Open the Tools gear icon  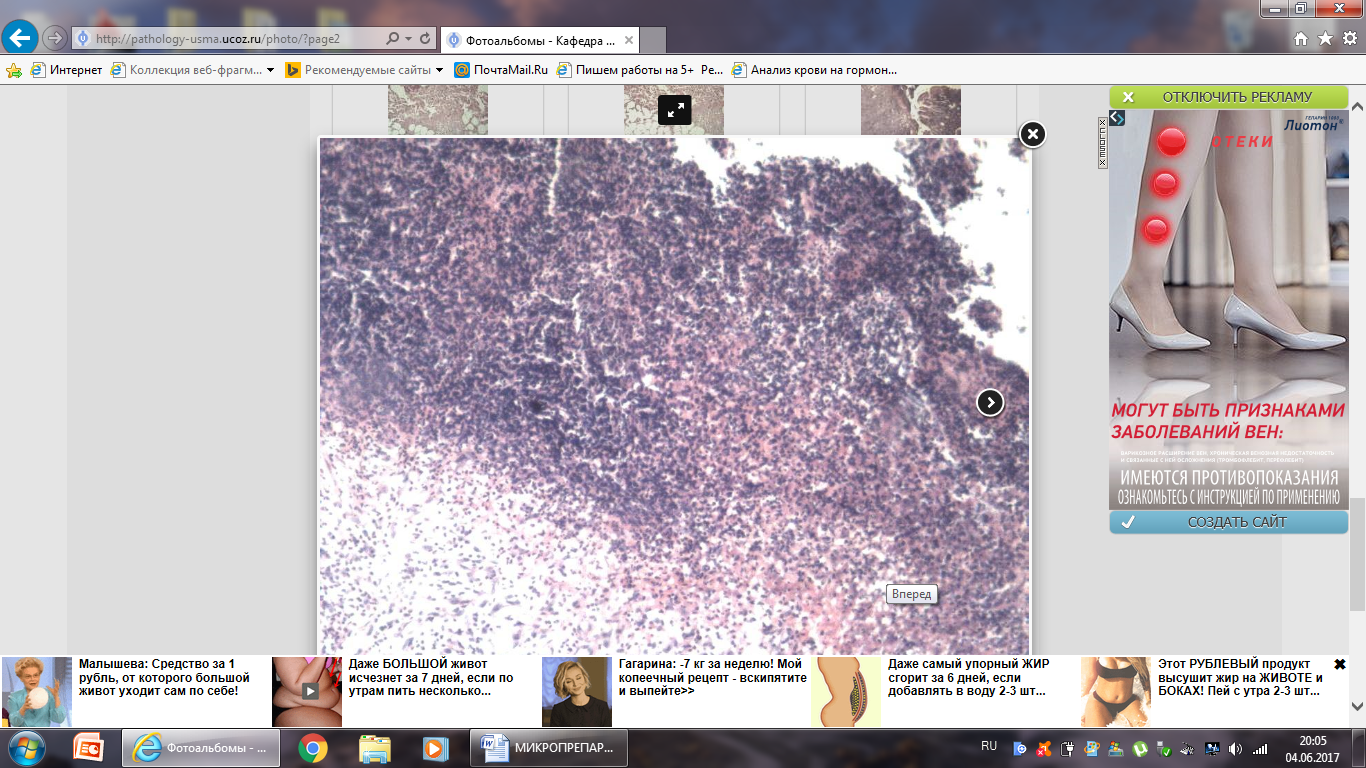pos(1349,39)
